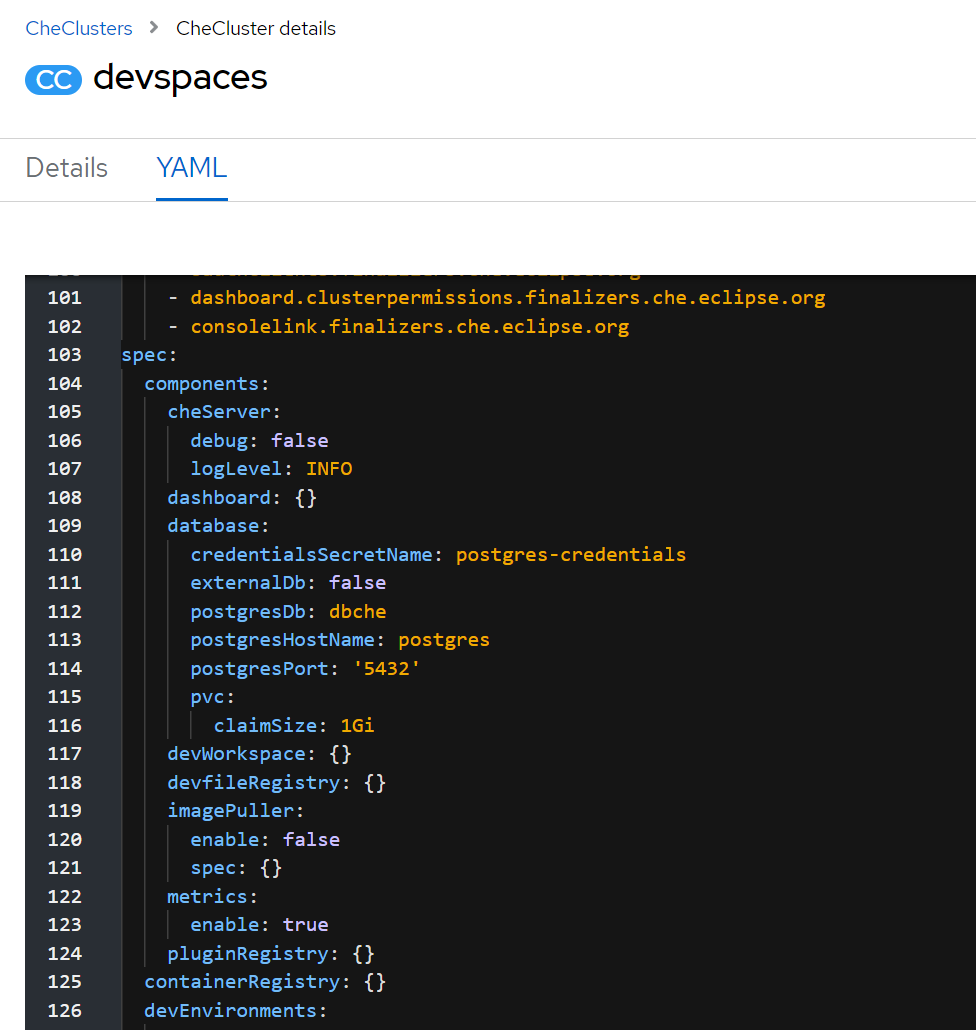Screen dimensions: 976x1030
Task: Click the claimSize 1Gi value
Action: pyautogui.click(x=357, y=725)
